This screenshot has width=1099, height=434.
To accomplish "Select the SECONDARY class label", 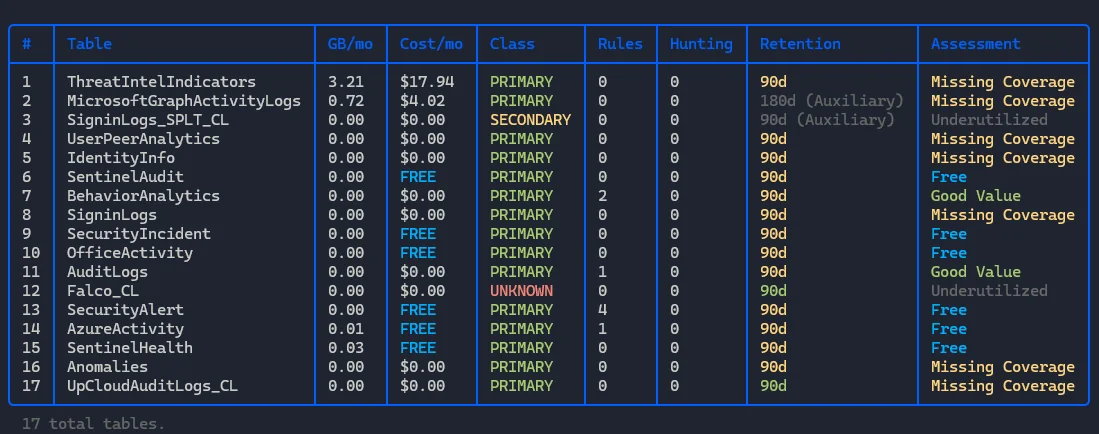I will (530, 120).
